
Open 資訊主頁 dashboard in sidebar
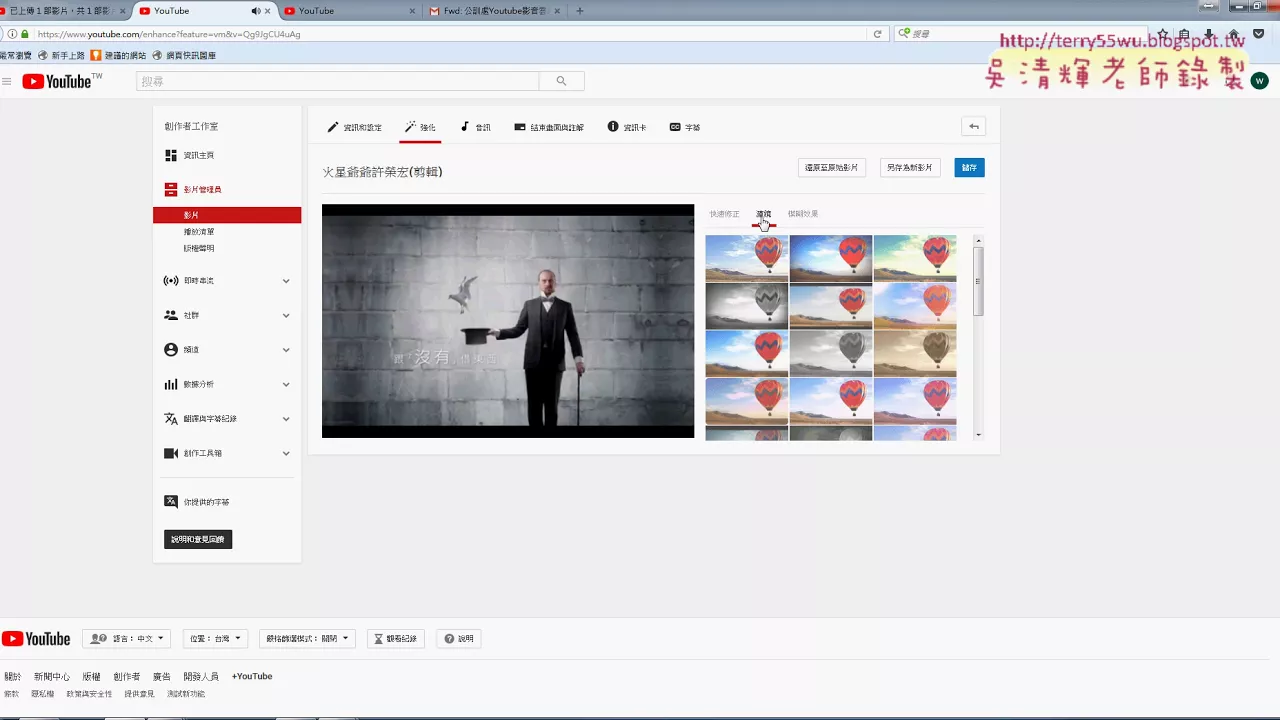(x=198, y=155)
